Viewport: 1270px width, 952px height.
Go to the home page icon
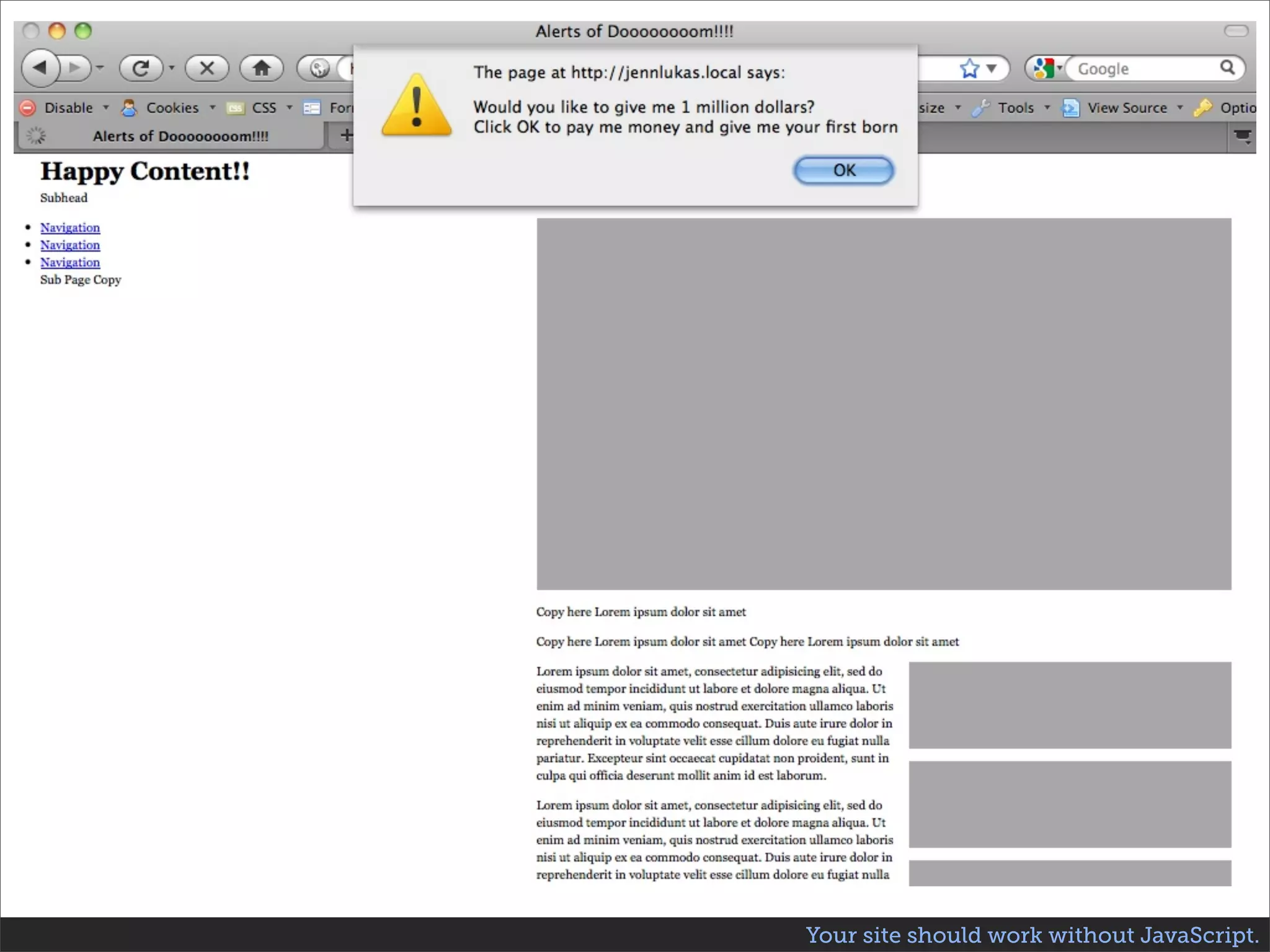(262, 68)
